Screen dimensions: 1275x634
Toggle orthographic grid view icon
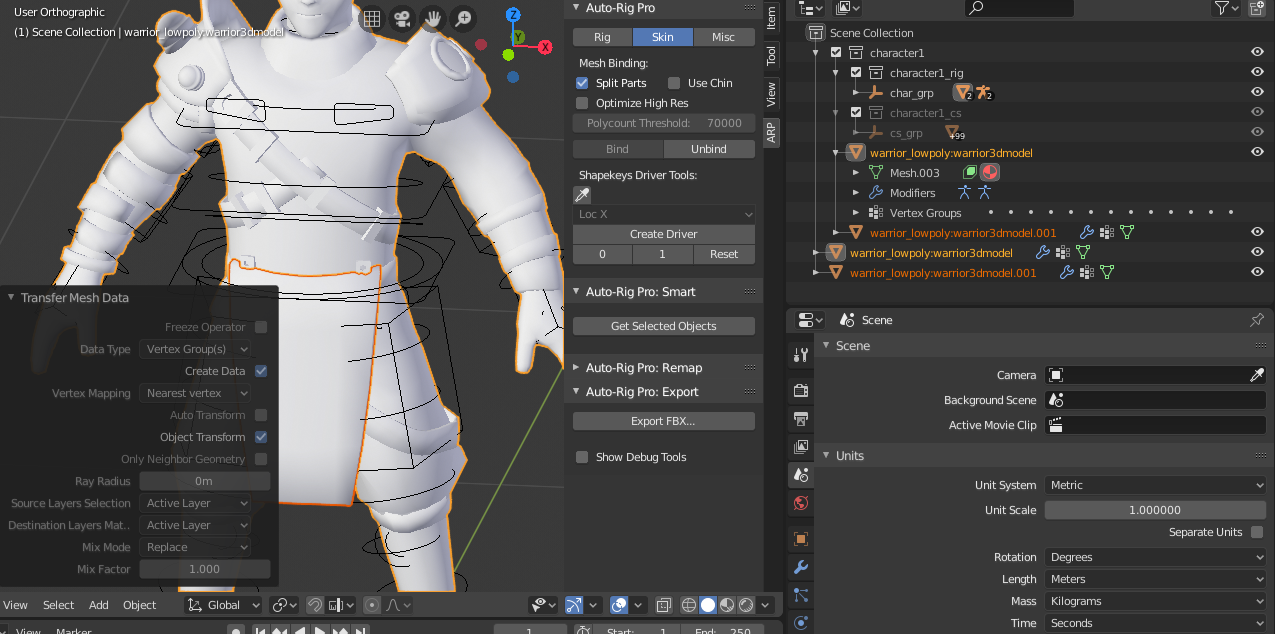[x=372, y=19]
